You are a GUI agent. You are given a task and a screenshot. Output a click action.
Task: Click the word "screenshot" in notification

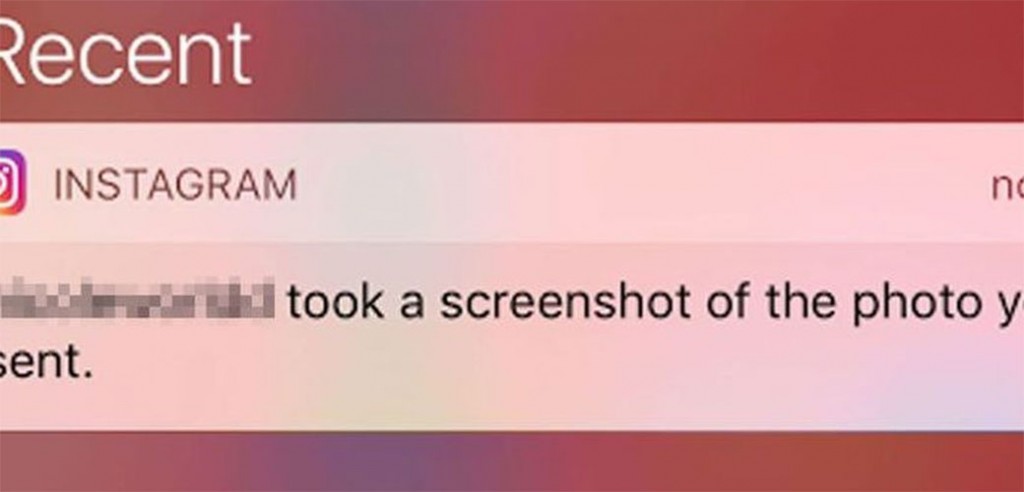point(565,301)
